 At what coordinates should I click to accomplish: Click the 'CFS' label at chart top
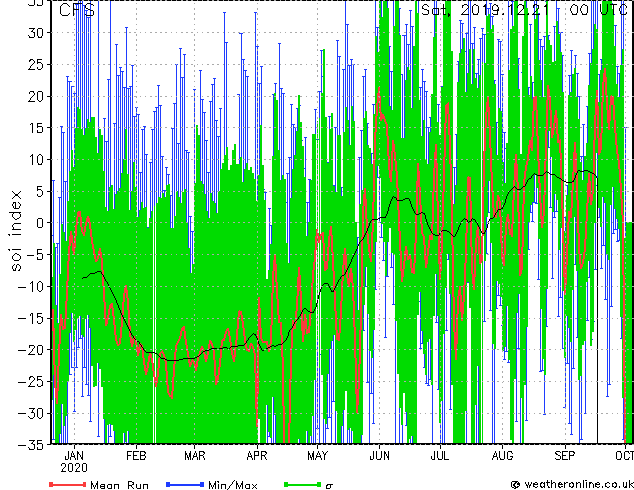(77, 10)
